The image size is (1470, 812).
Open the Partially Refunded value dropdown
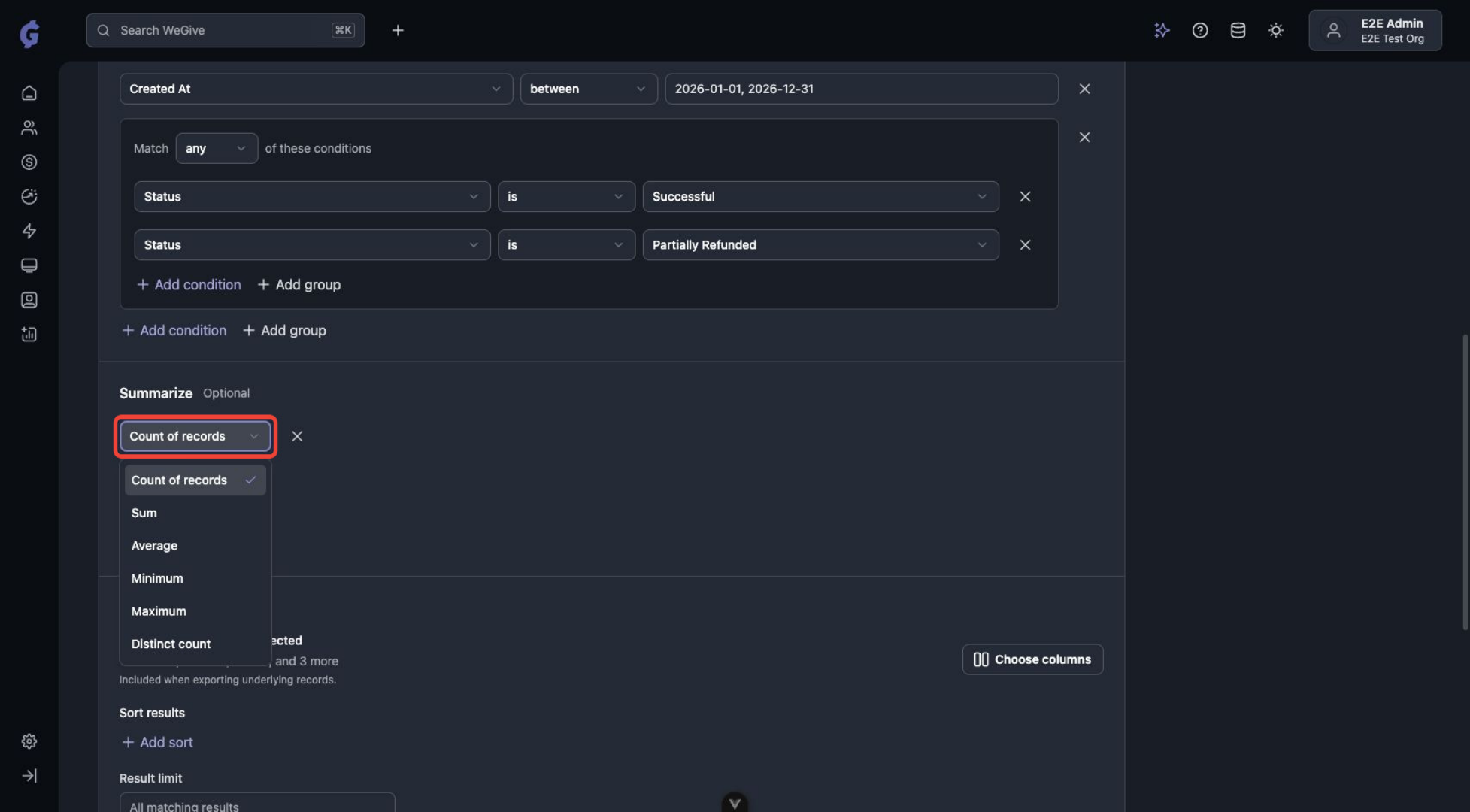coord(820,245)
